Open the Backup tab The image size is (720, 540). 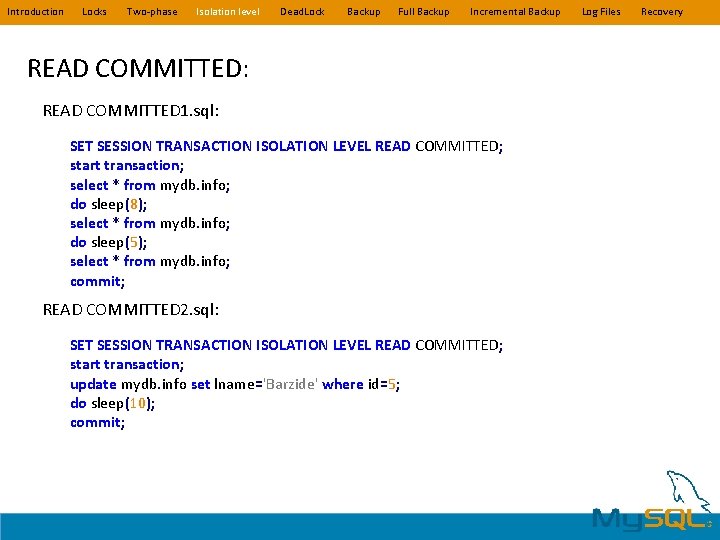(x=364, y=12)
